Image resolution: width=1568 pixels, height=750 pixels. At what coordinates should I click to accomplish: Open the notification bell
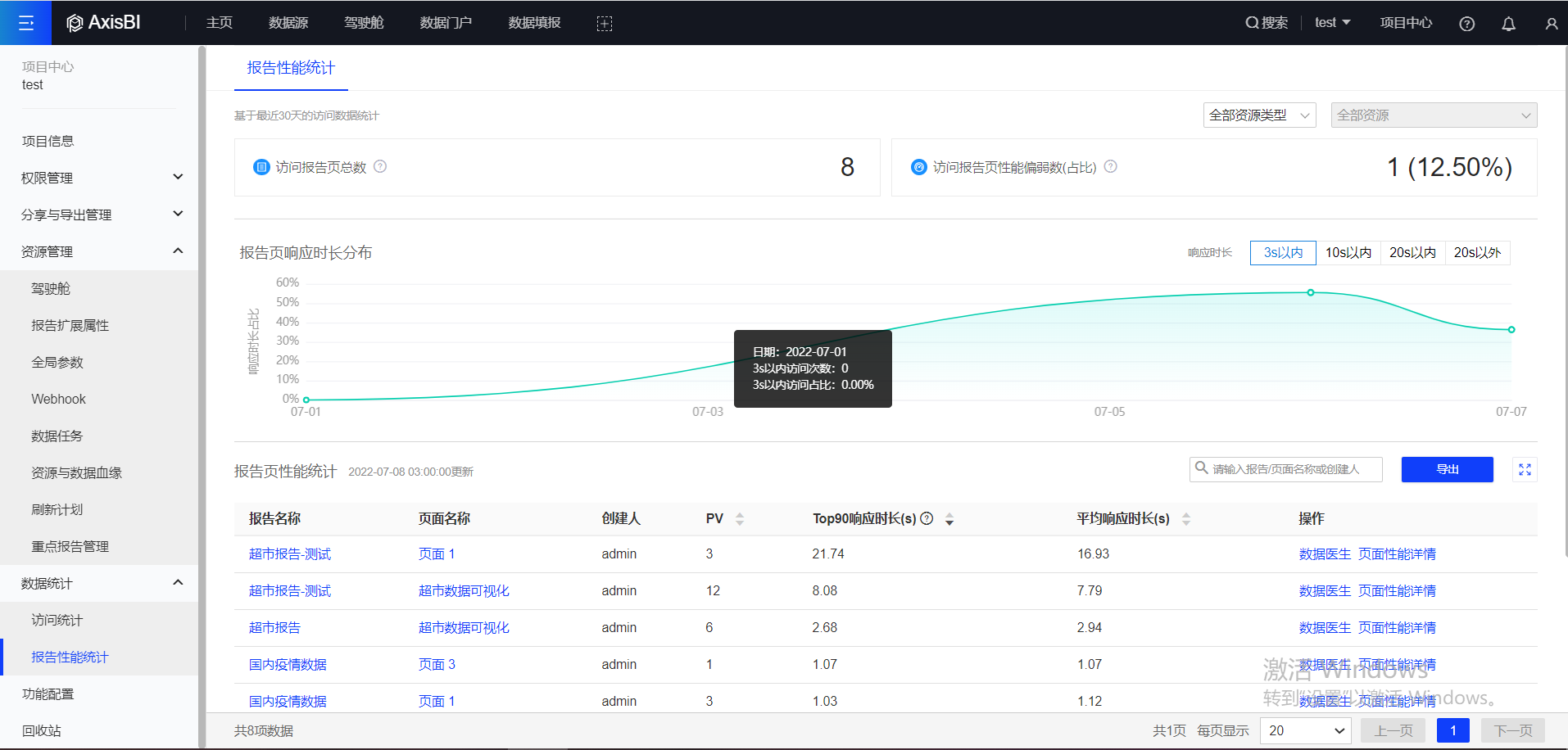coord(1508,24)
